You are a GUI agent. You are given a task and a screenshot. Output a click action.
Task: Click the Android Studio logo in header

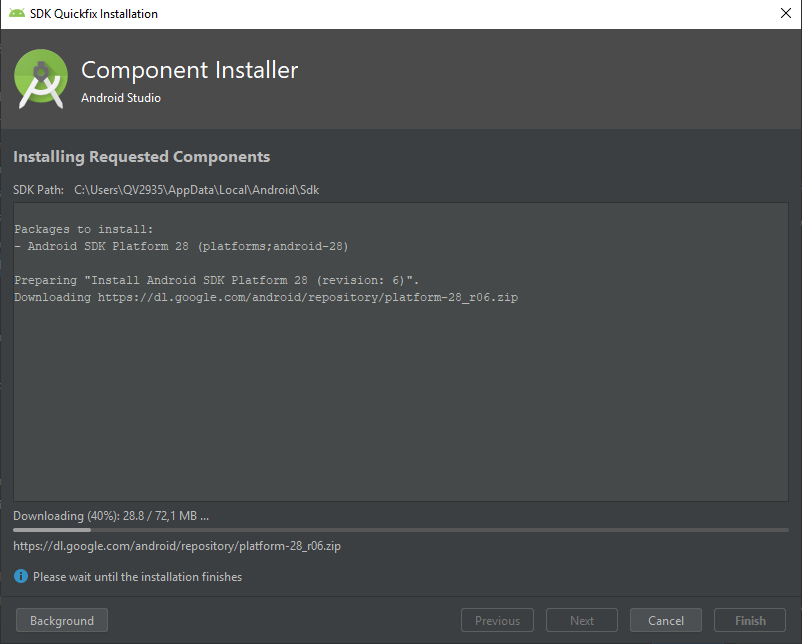point(41,79)
